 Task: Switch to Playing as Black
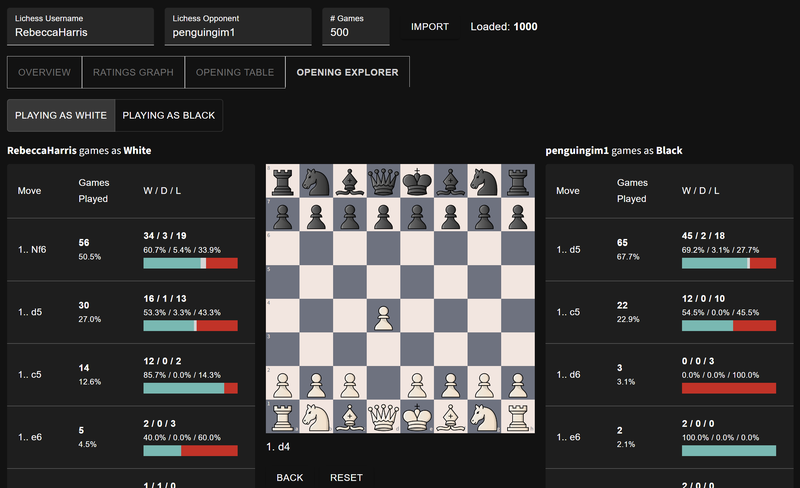(x=169, y=115)
